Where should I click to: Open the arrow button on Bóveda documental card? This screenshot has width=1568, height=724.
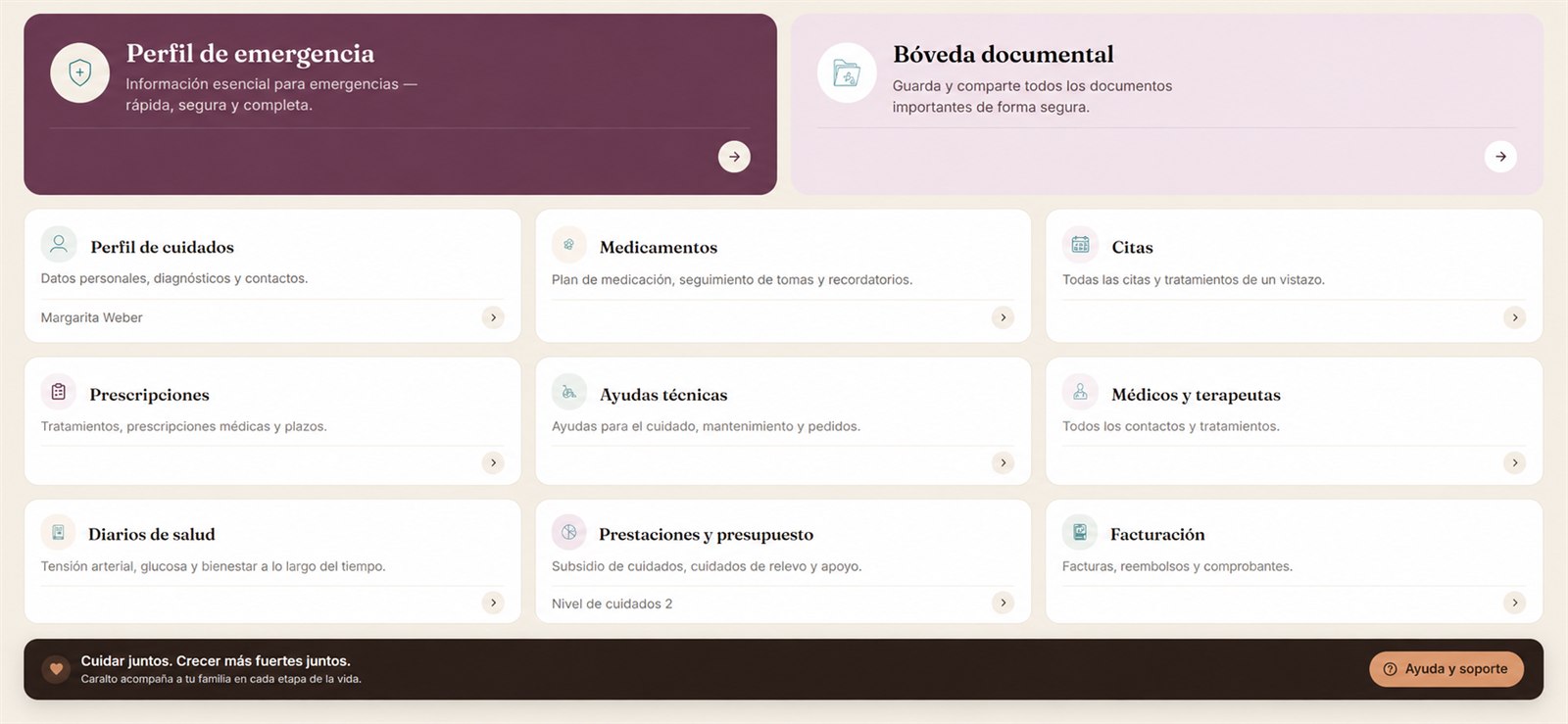point(1500,157)
